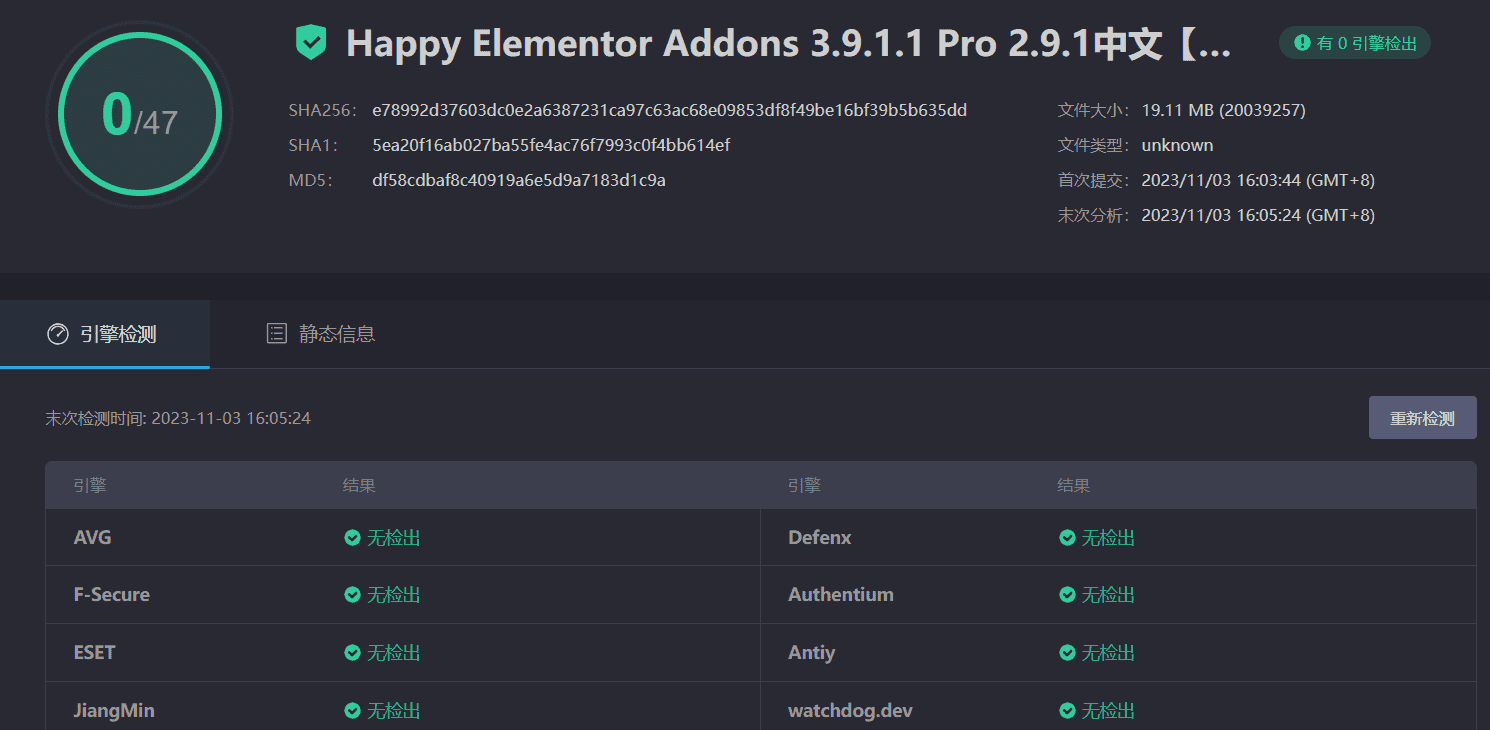
Task: Click the 末次检测时间 timestamp line
Action: pyautogui.click(x=178, y=418)
